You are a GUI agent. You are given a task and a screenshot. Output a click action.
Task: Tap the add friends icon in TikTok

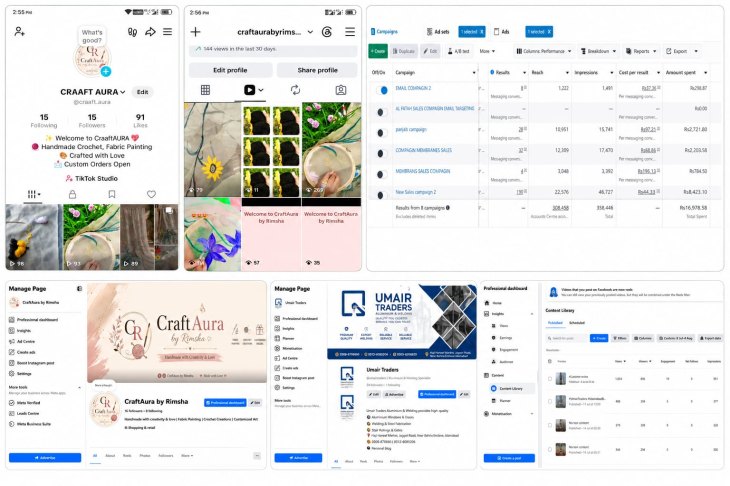(20, 32)
